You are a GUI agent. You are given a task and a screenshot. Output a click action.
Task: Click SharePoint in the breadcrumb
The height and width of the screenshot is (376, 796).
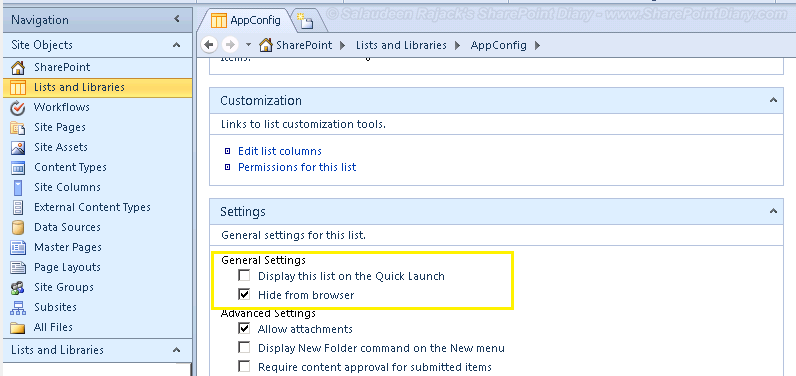[304, 45]
